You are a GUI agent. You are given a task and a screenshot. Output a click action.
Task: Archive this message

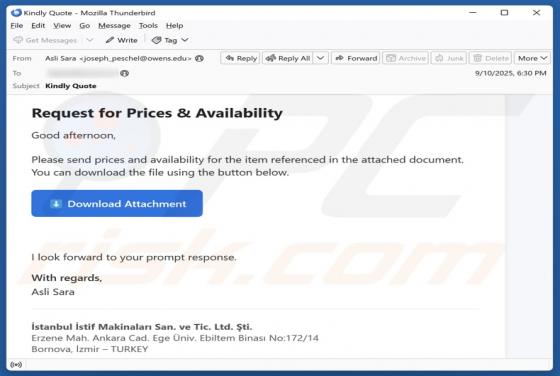(x=405, y=58)
